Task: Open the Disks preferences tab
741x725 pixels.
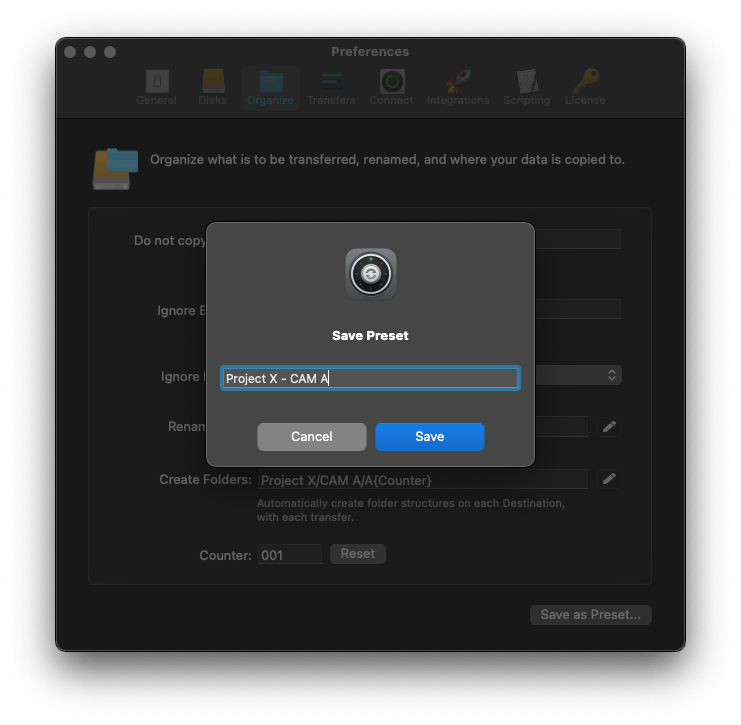Action: [213, 87]
